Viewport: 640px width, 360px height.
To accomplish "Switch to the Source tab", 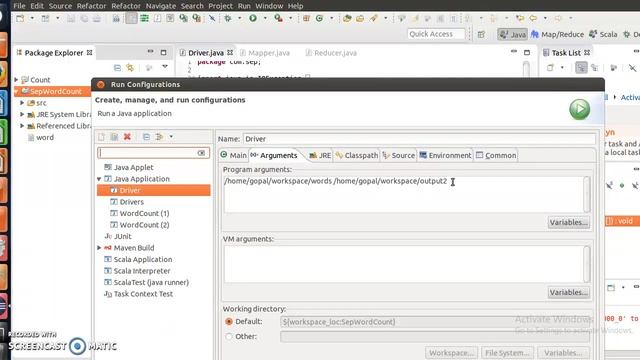I will click(399, 156).
